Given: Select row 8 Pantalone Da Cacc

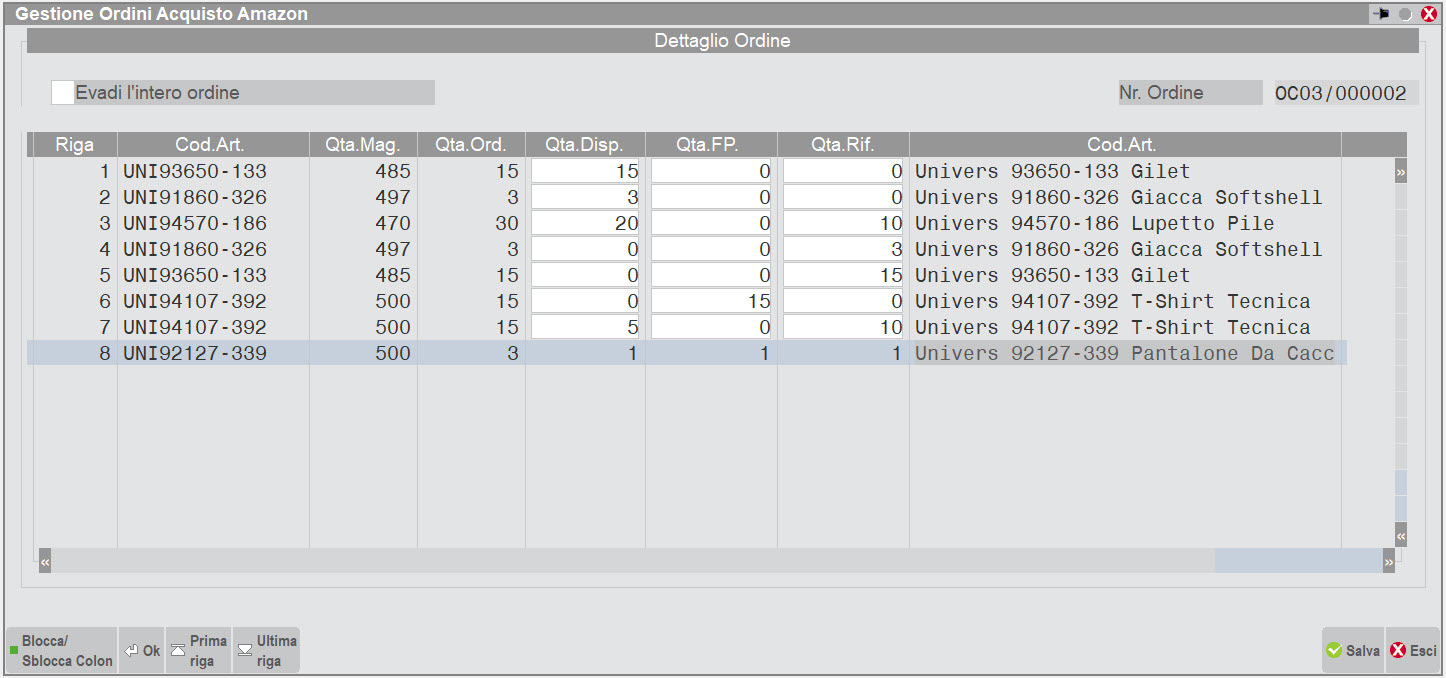Looking at the screenshot, I should click(x=1124, y=353).
